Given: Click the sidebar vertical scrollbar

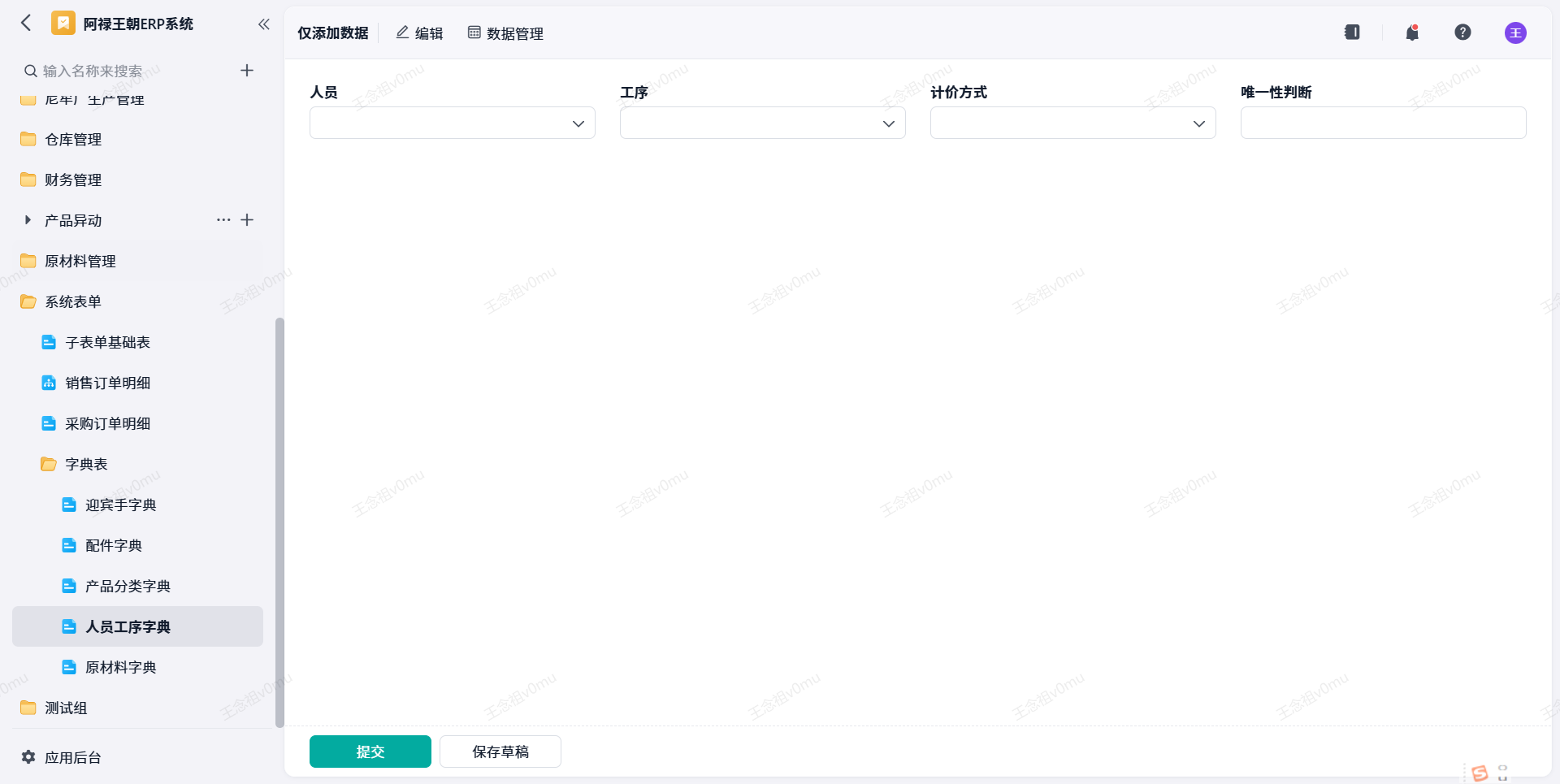Looking at the screenshot, I should (279, 522).
